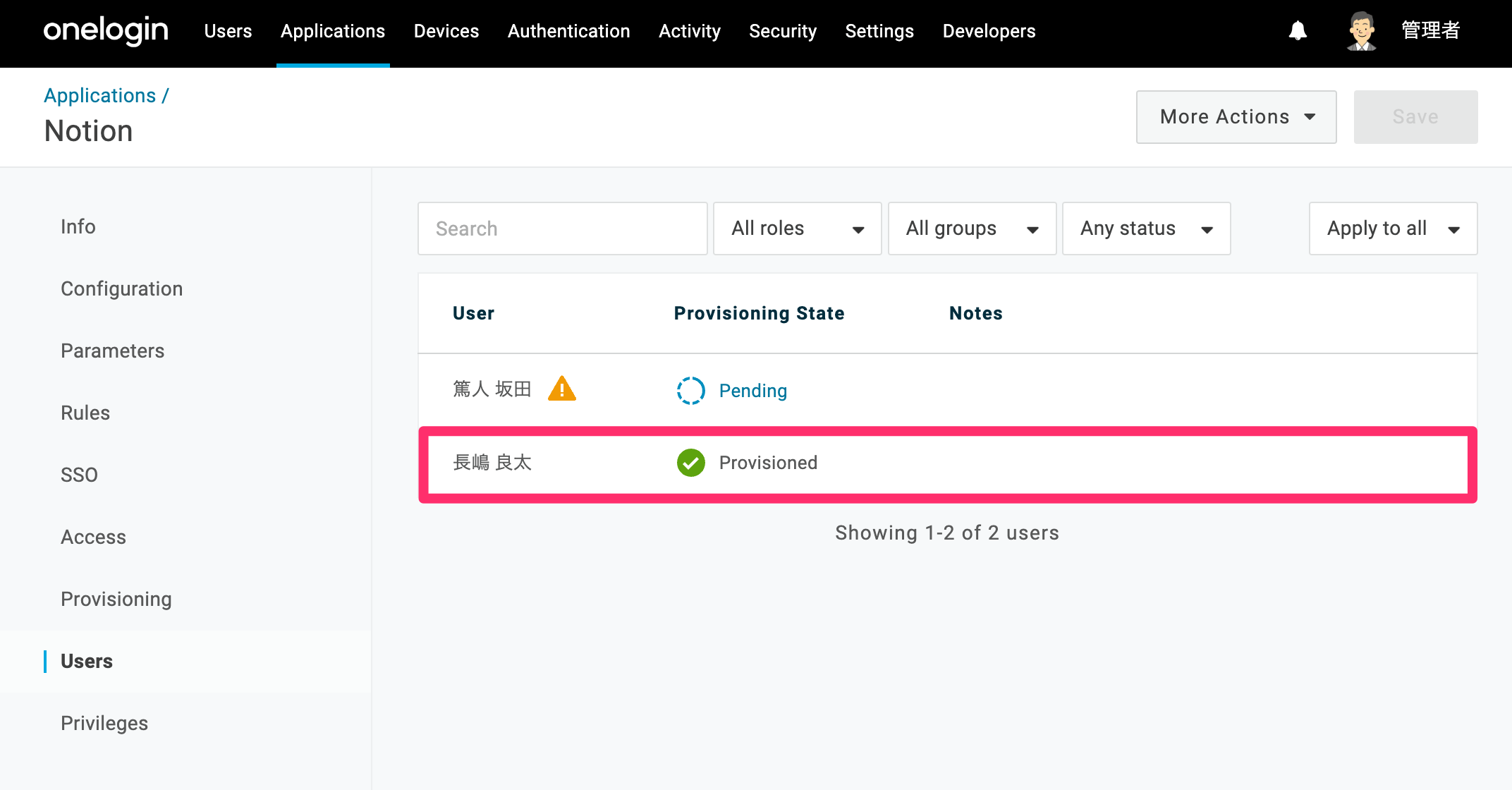Image resolution: width=1512 pixels, height=790 pixels.
Task: Click the OneLogin logo
Action: pyautogui.click(x=106, y=31)
